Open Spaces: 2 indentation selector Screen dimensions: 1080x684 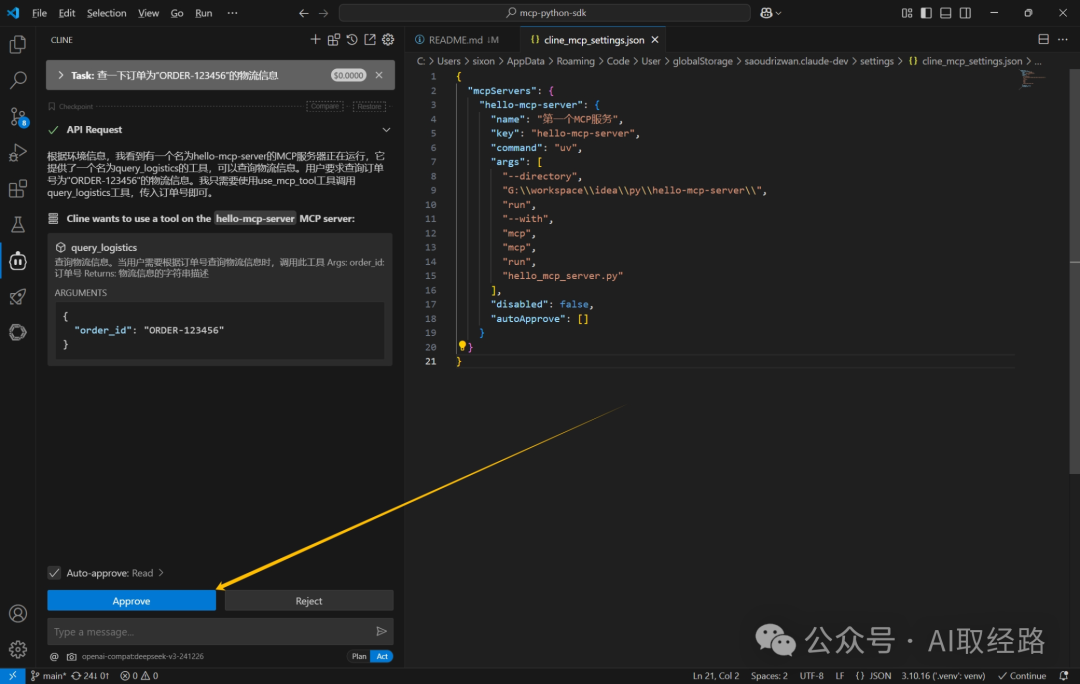point(769,676)
